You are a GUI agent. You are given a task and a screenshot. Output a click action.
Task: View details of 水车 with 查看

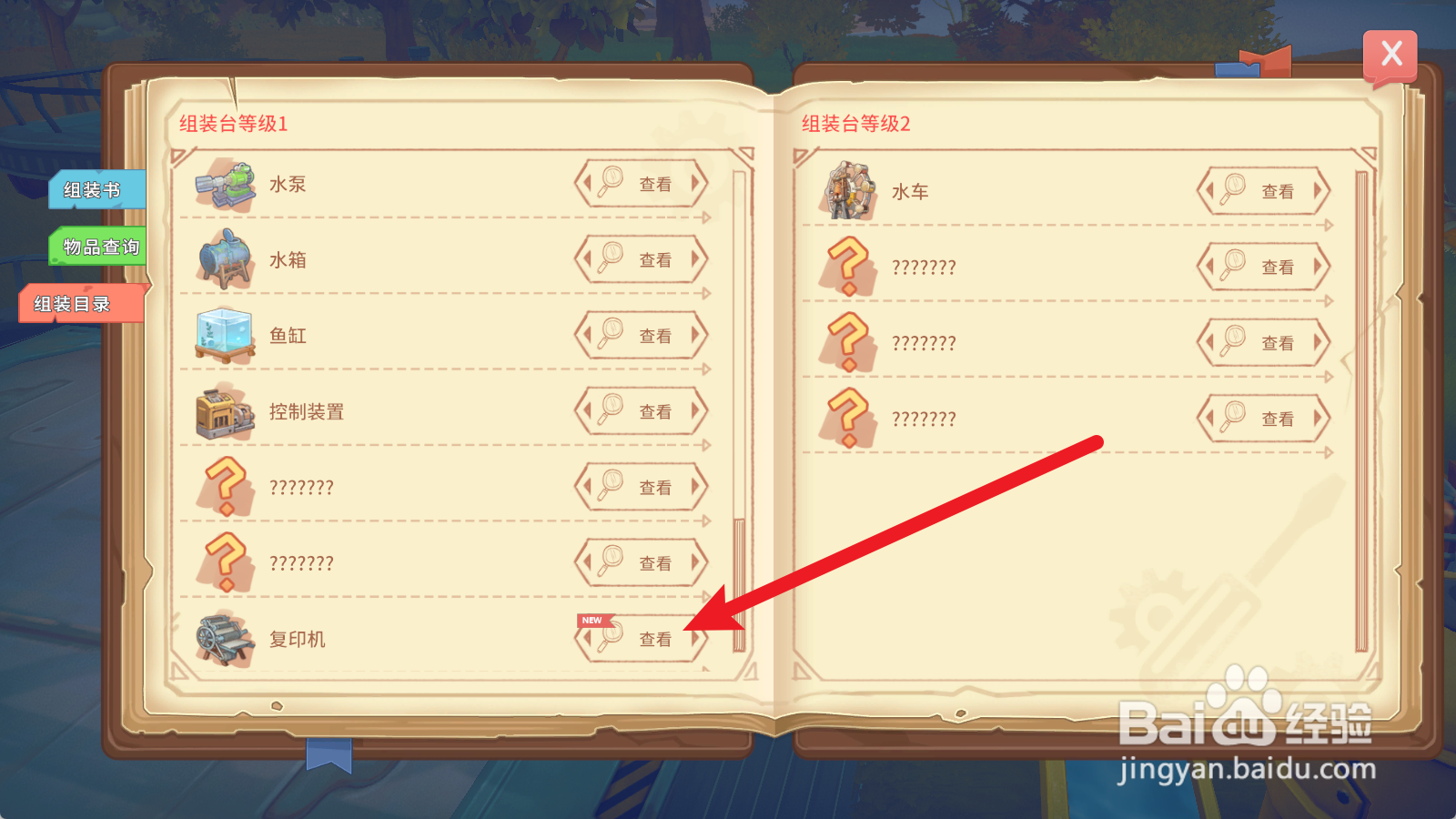1263,191
